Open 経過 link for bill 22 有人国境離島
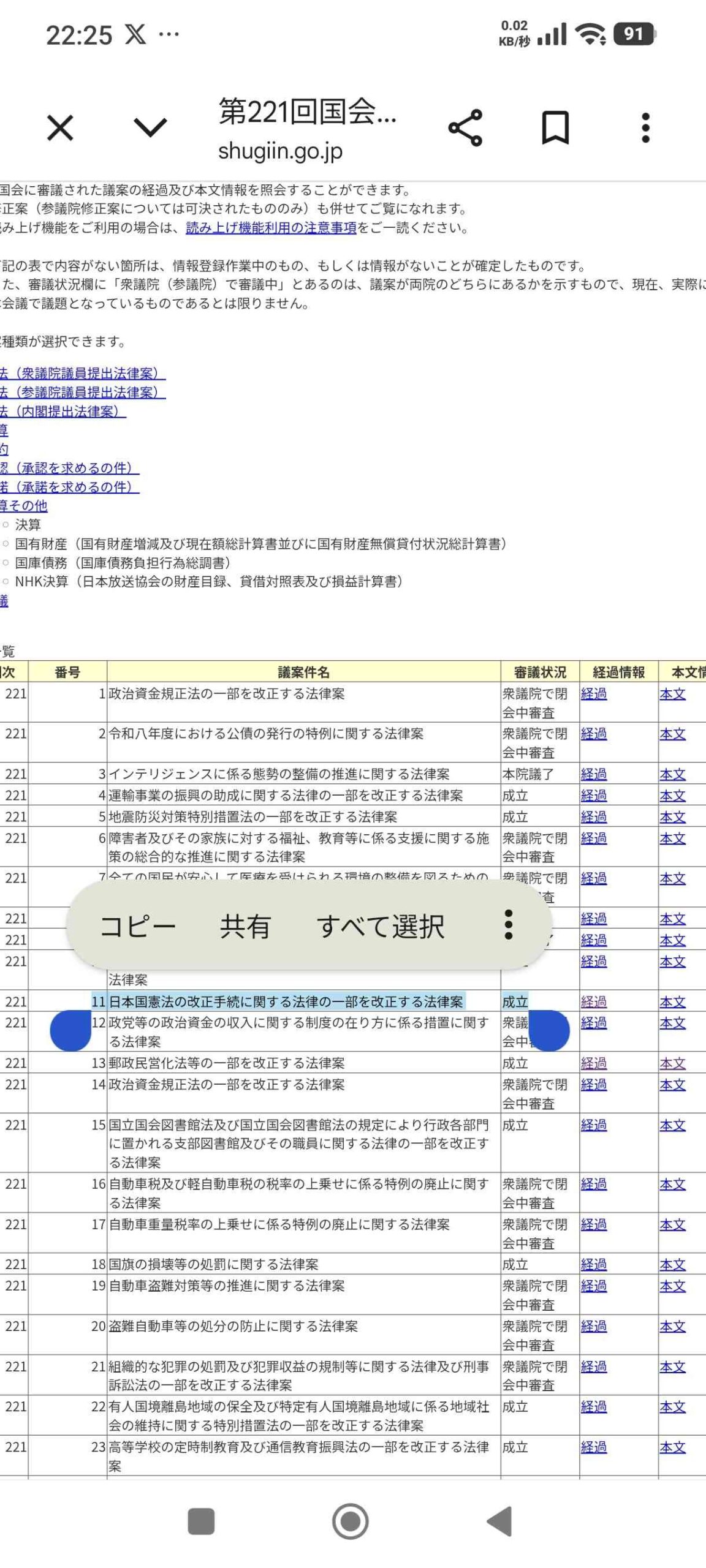Screen dimensions: 706x1568 tap(594, 1407)
